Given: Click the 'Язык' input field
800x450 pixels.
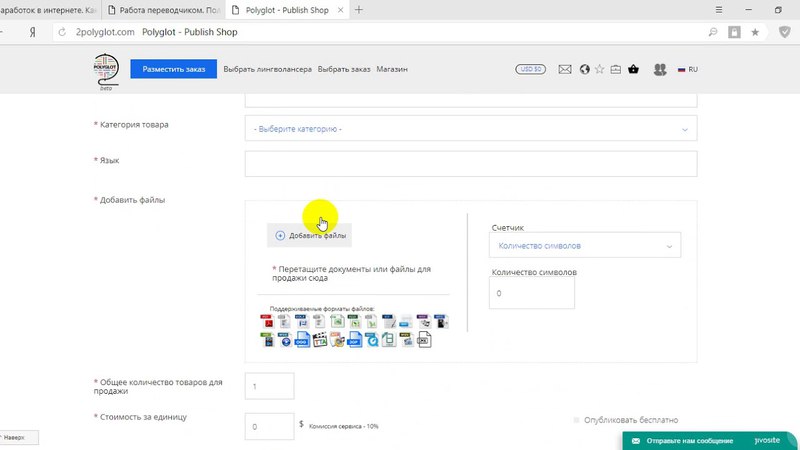Looking at the screenshot, I should 470,163.
